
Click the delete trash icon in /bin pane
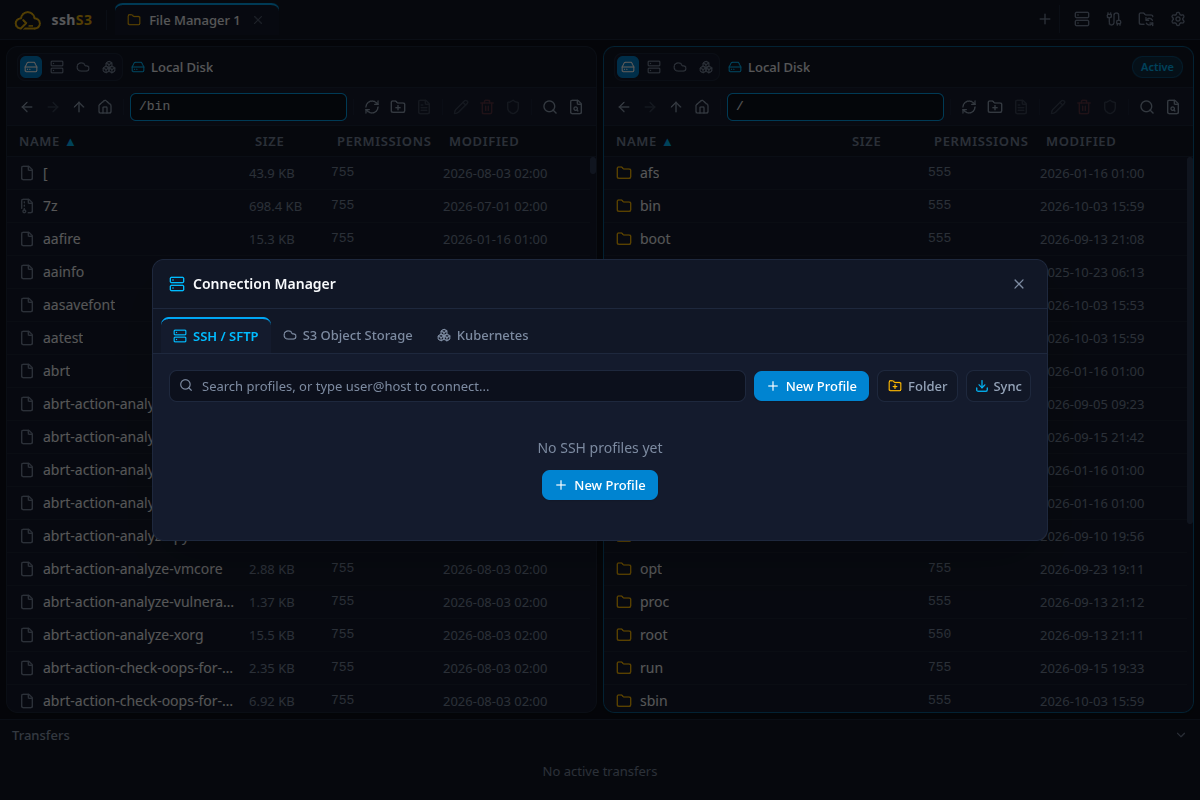[487, 107]
